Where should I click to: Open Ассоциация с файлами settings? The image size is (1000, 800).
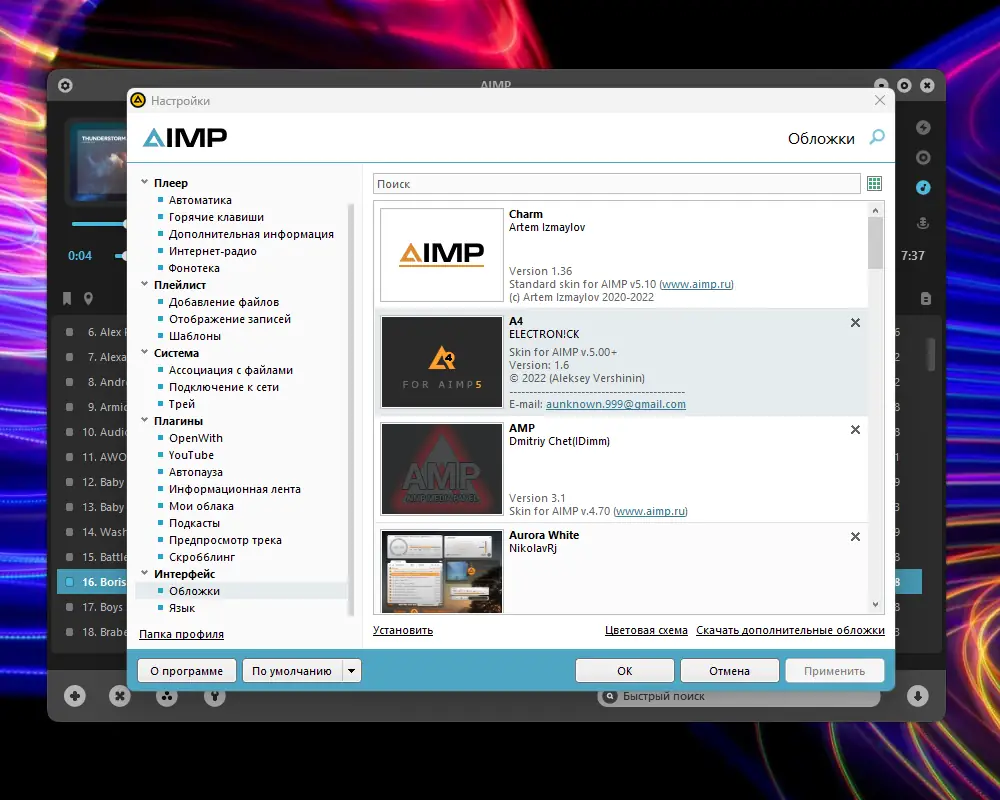pos(231,370)
